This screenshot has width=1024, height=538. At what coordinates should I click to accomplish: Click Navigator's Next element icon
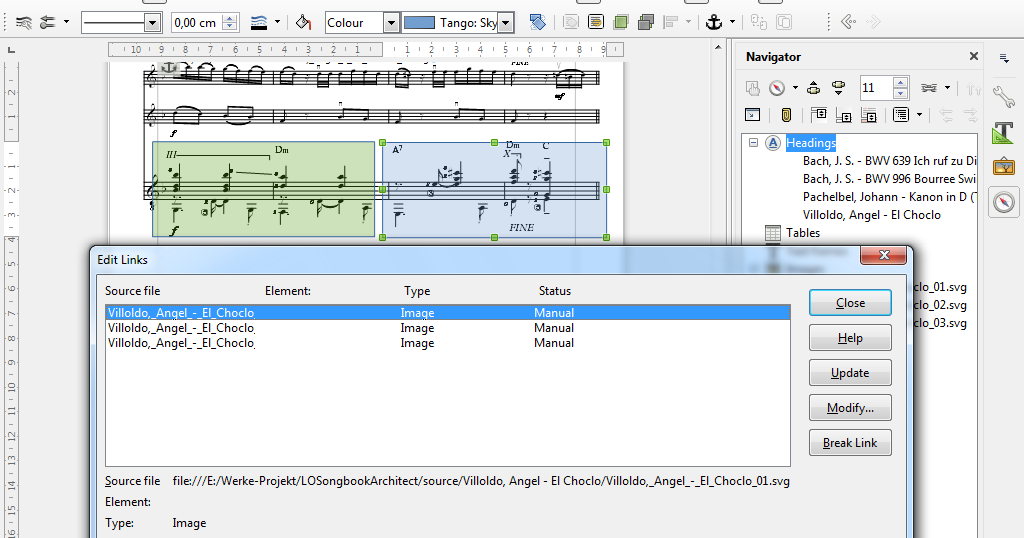[839, 87]
